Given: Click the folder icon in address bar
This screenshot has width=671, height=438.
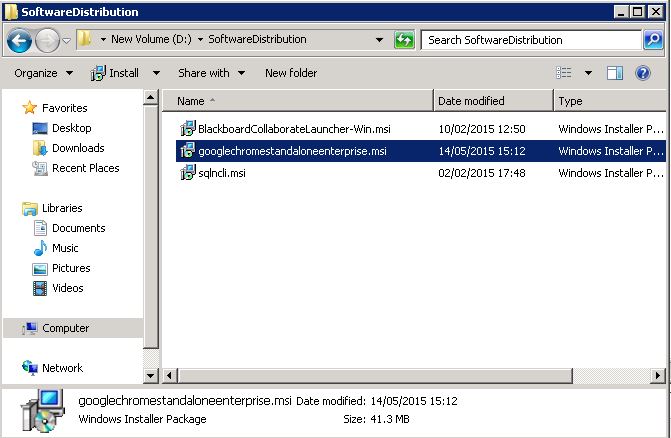Looking at the screenshot, I should 85,39.
